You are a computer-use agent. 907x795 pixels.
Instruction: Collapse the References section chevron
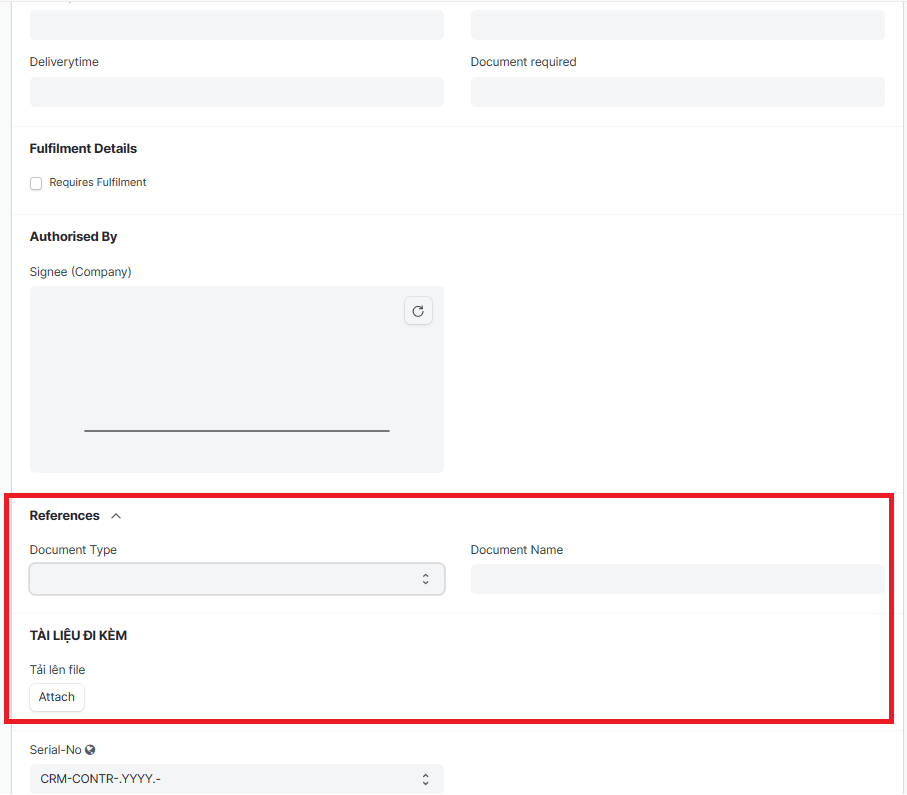click(116, 516)
